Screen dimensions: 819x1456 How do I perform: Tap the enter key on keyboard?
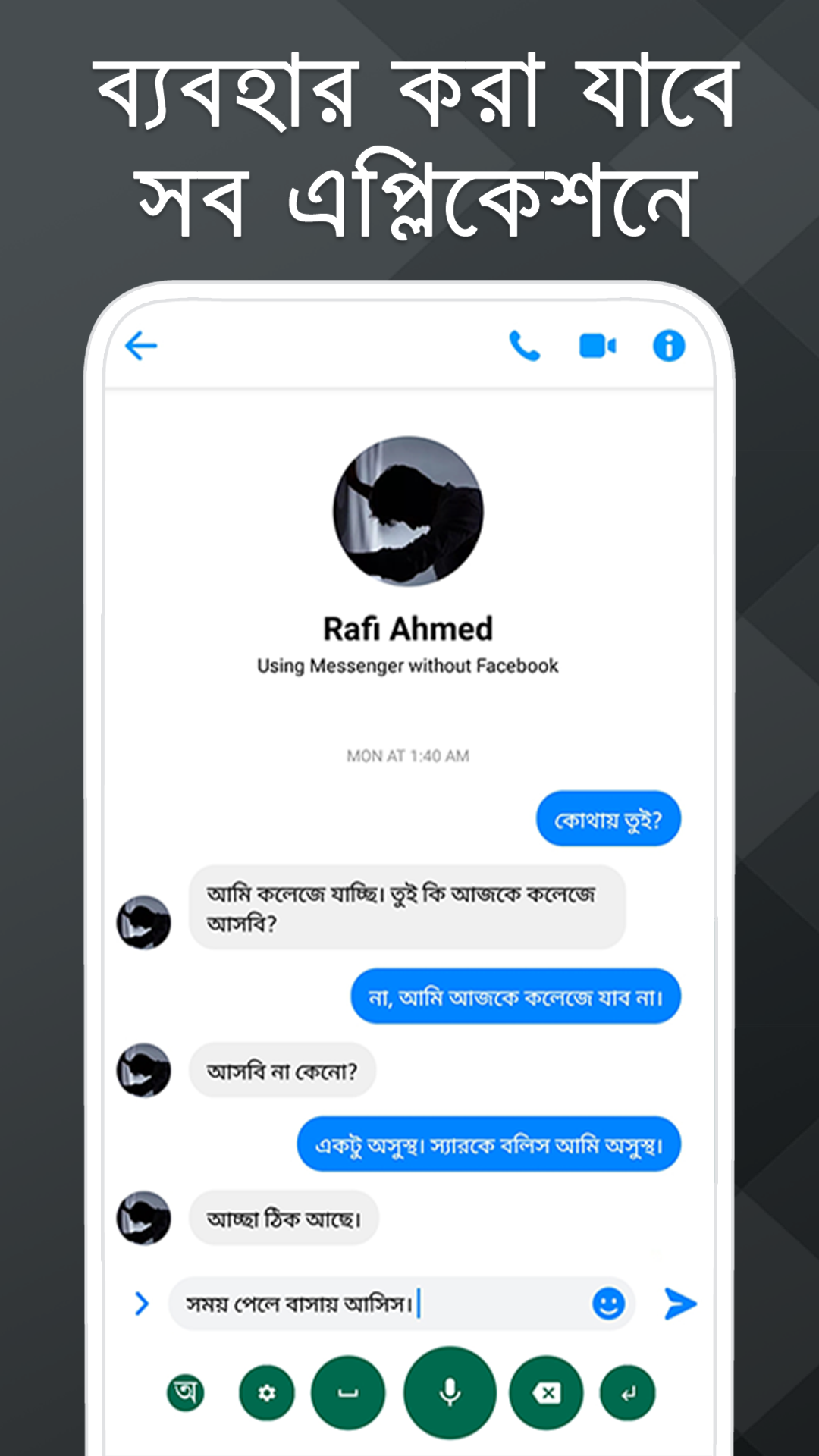coord(627,1393)
